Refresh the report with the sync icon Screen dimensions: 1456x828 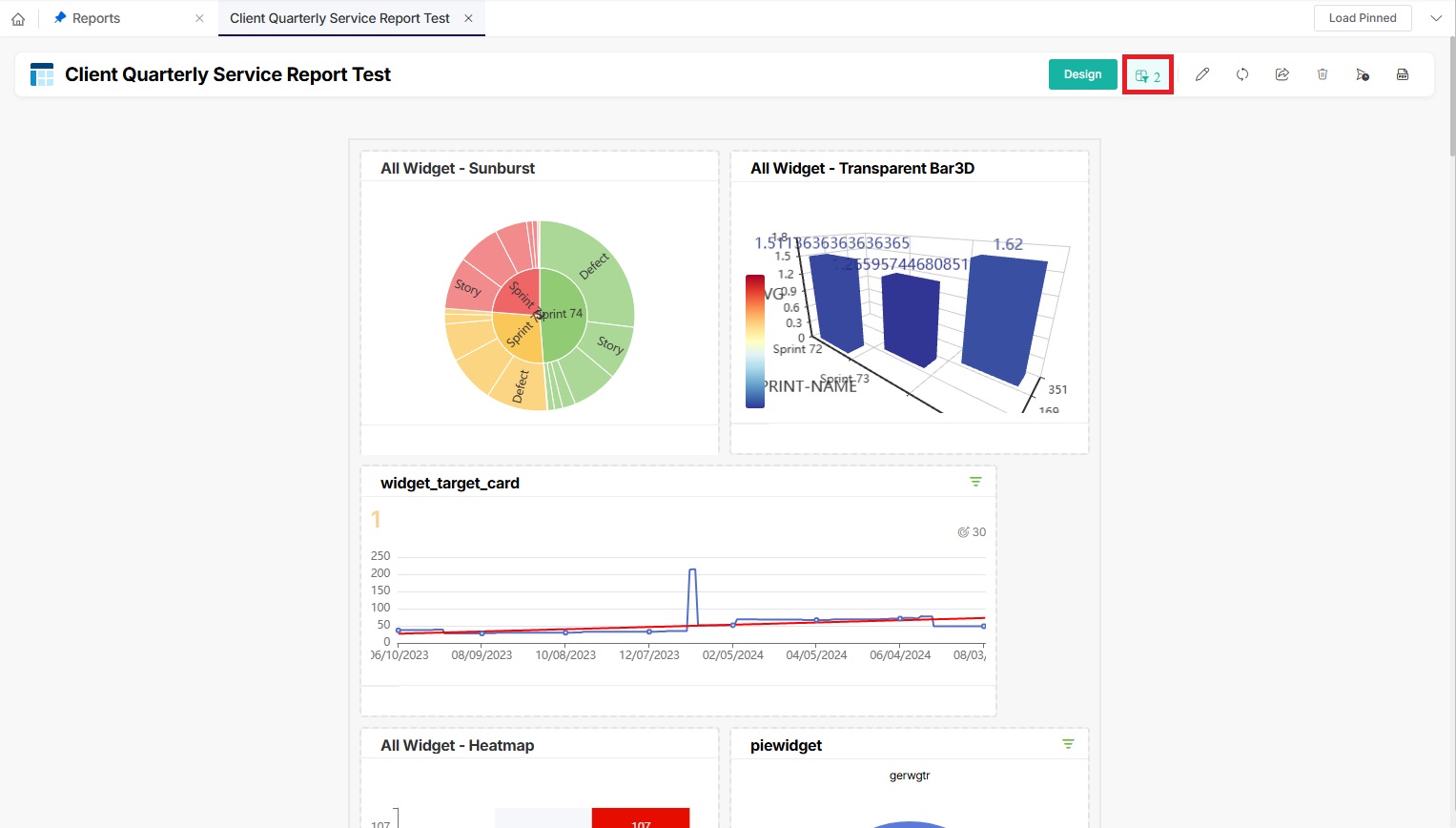[x=1242, y=74]
